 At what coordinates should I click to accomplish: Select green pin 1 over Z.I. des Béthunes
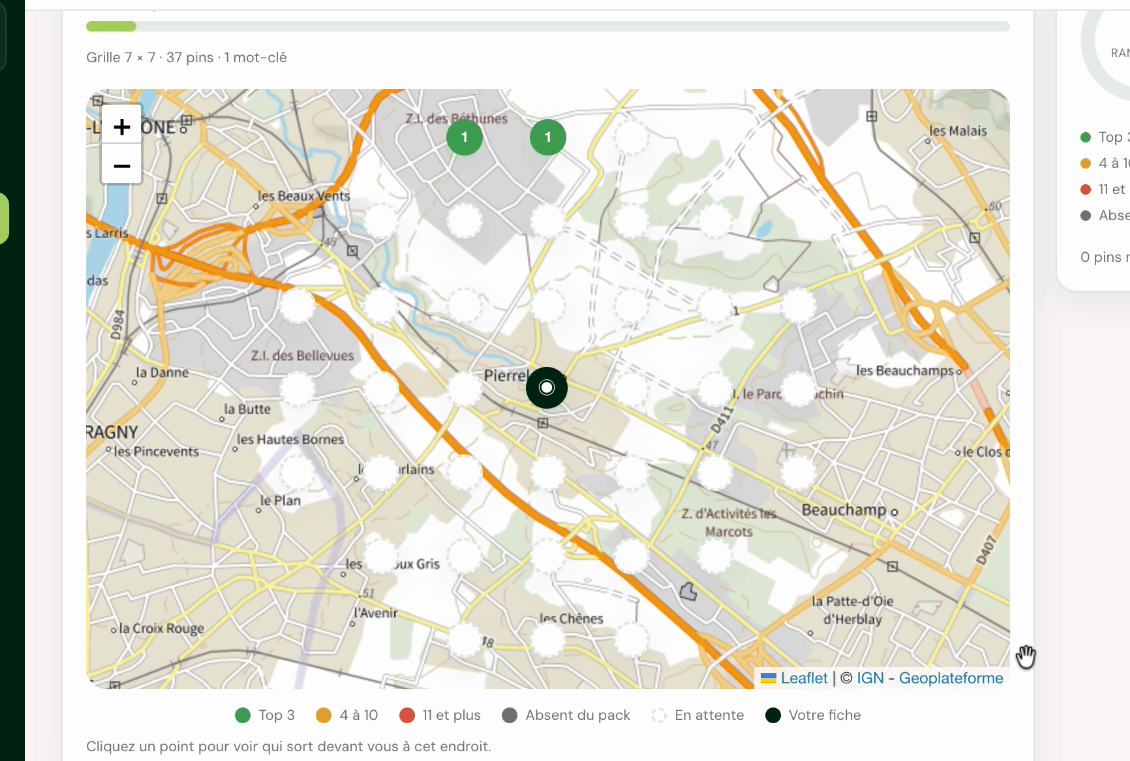pos(464,137)
